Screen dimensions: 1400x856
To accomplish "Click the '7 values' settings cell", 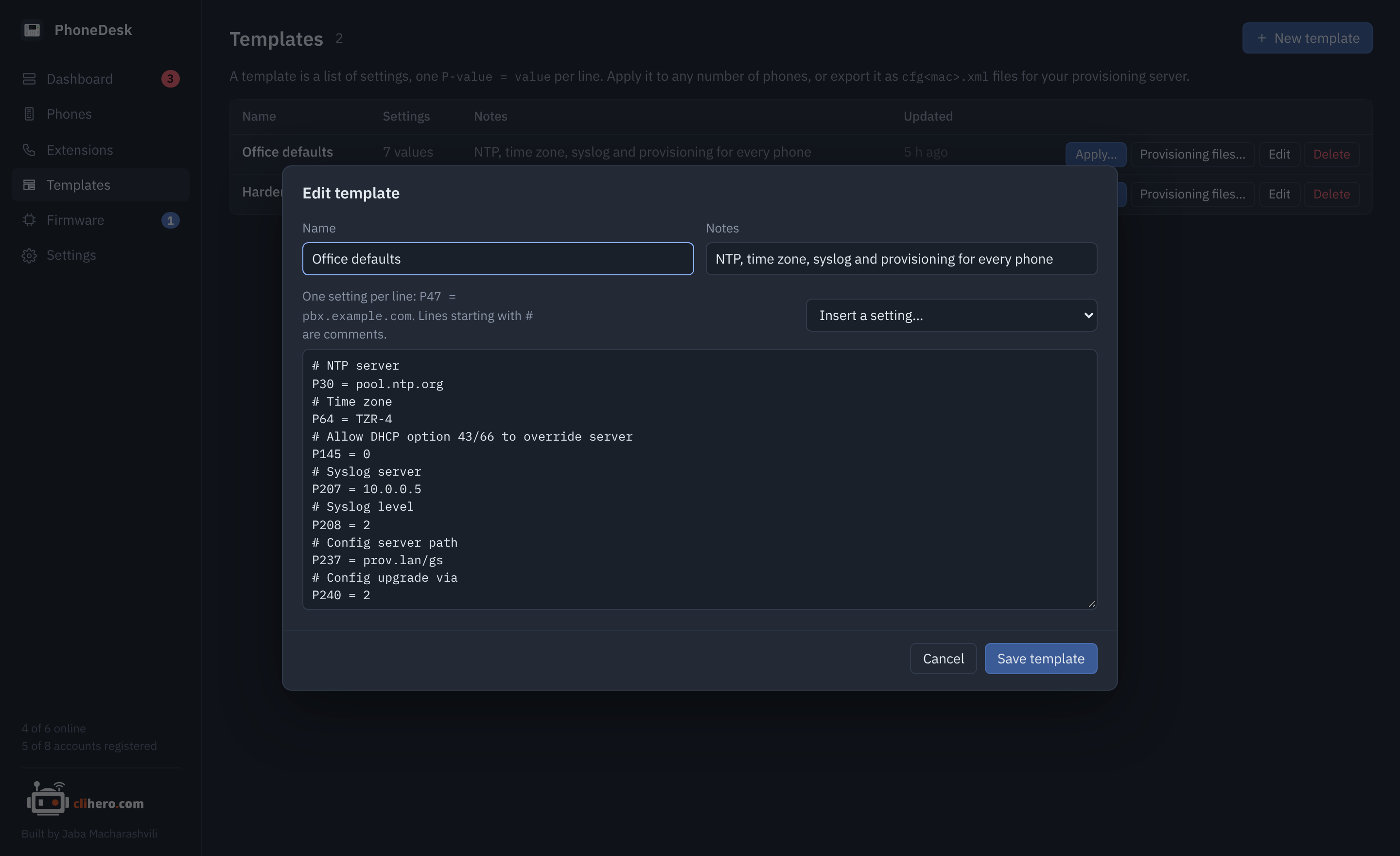I will coord(407,152).
